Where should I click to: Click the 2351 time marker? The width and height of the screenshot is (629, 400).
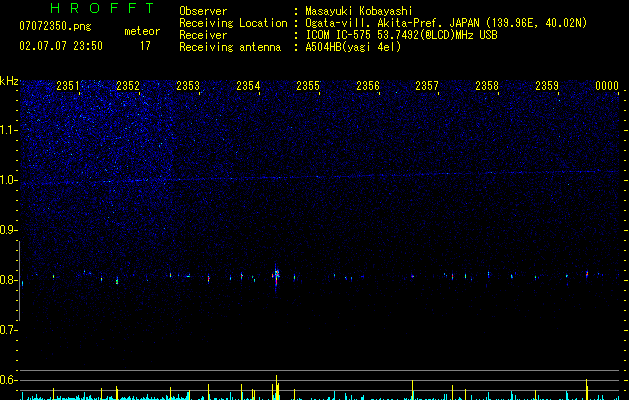tap(68, 86)
